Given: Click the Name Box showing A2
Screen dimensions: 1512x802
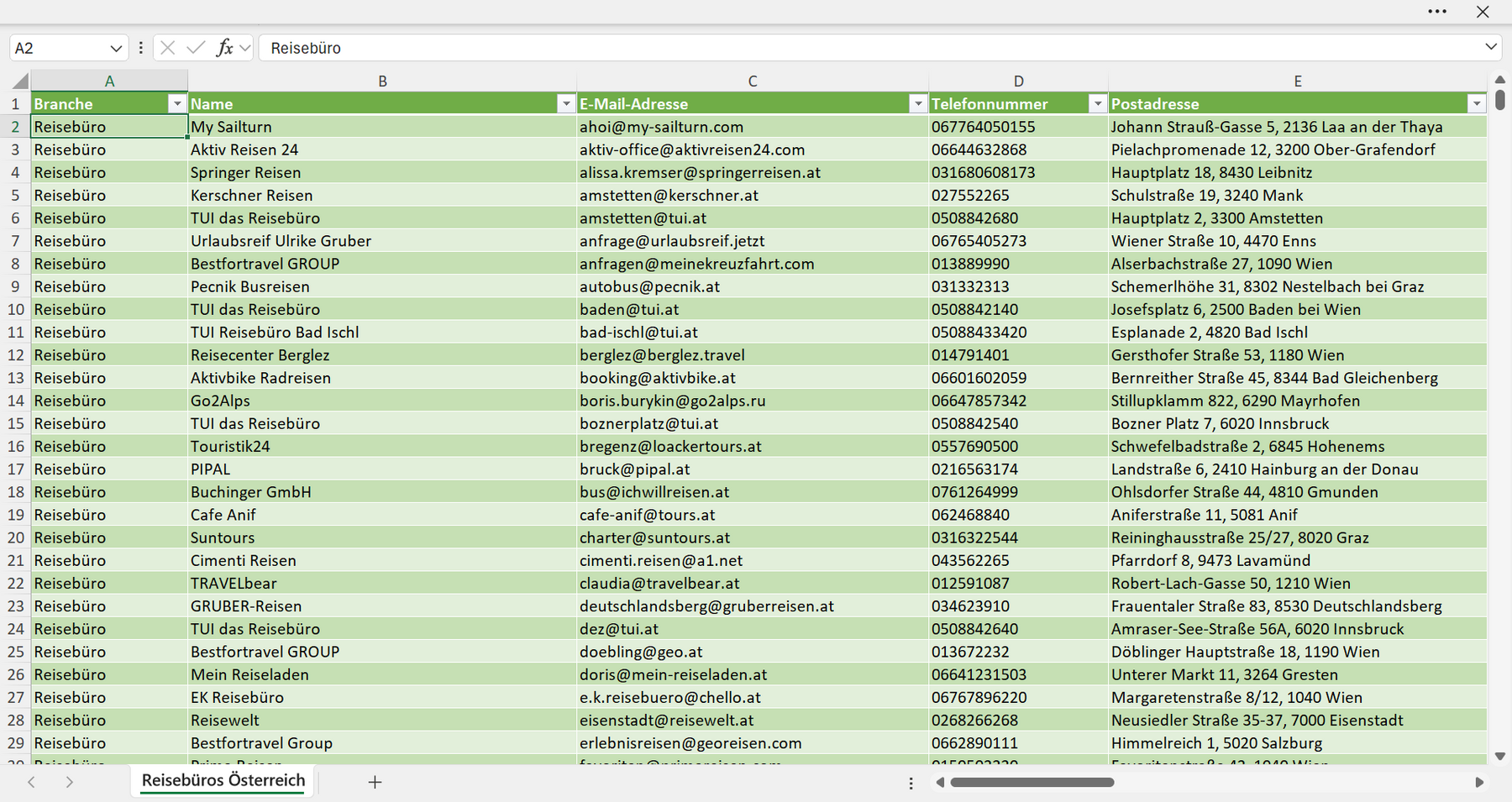Looking at the screenshot, I should [x=59, y=49].
